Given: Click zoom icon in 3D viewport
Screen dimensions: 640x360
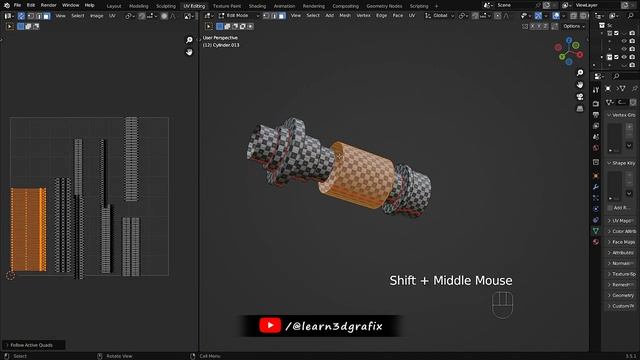Looking at the screenshot, I should click(x=580, y=73).
